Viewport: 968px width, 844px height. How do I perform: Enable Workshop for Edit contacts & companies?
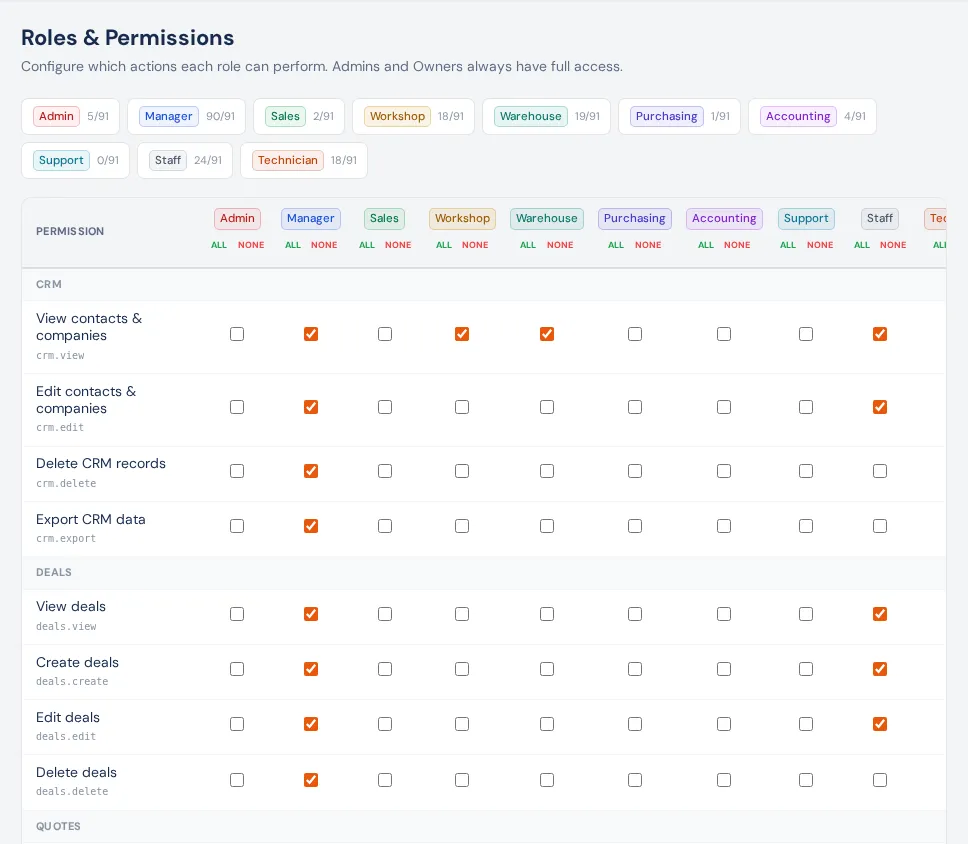click(x=462, y=407)
